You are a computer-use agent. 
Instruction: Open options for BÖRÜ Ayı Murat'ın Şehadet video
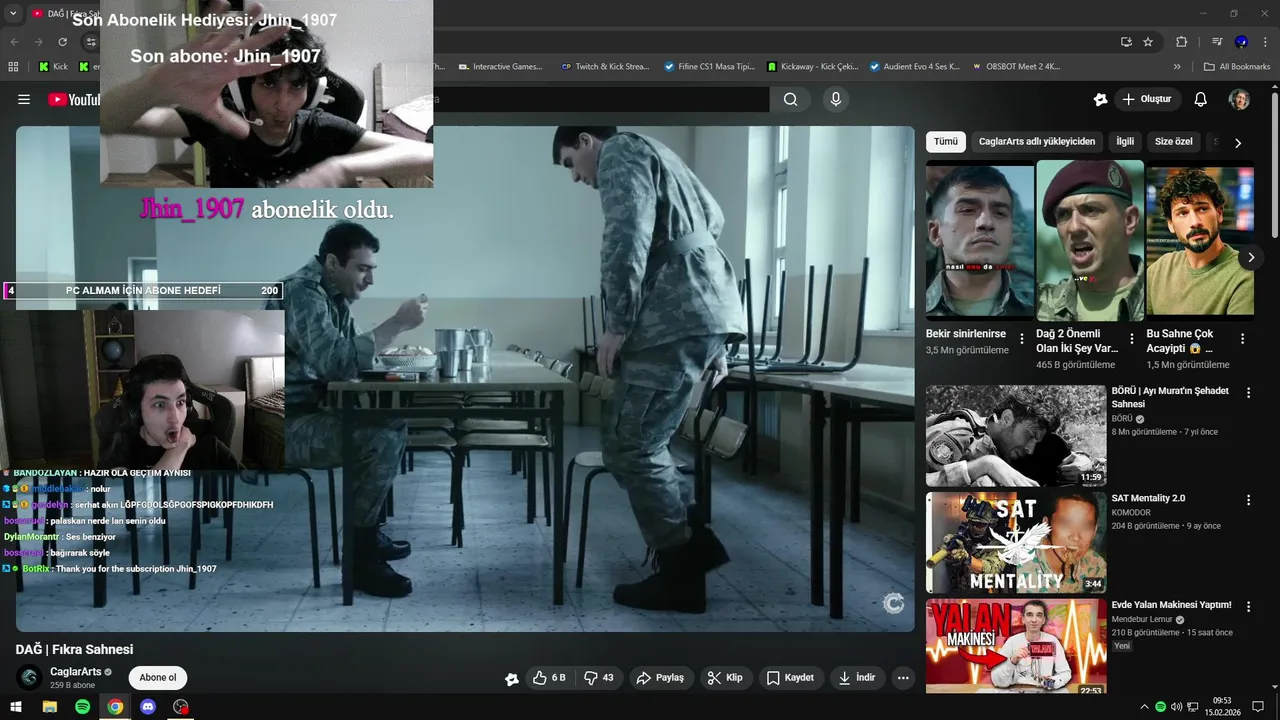pos(1248,393)
